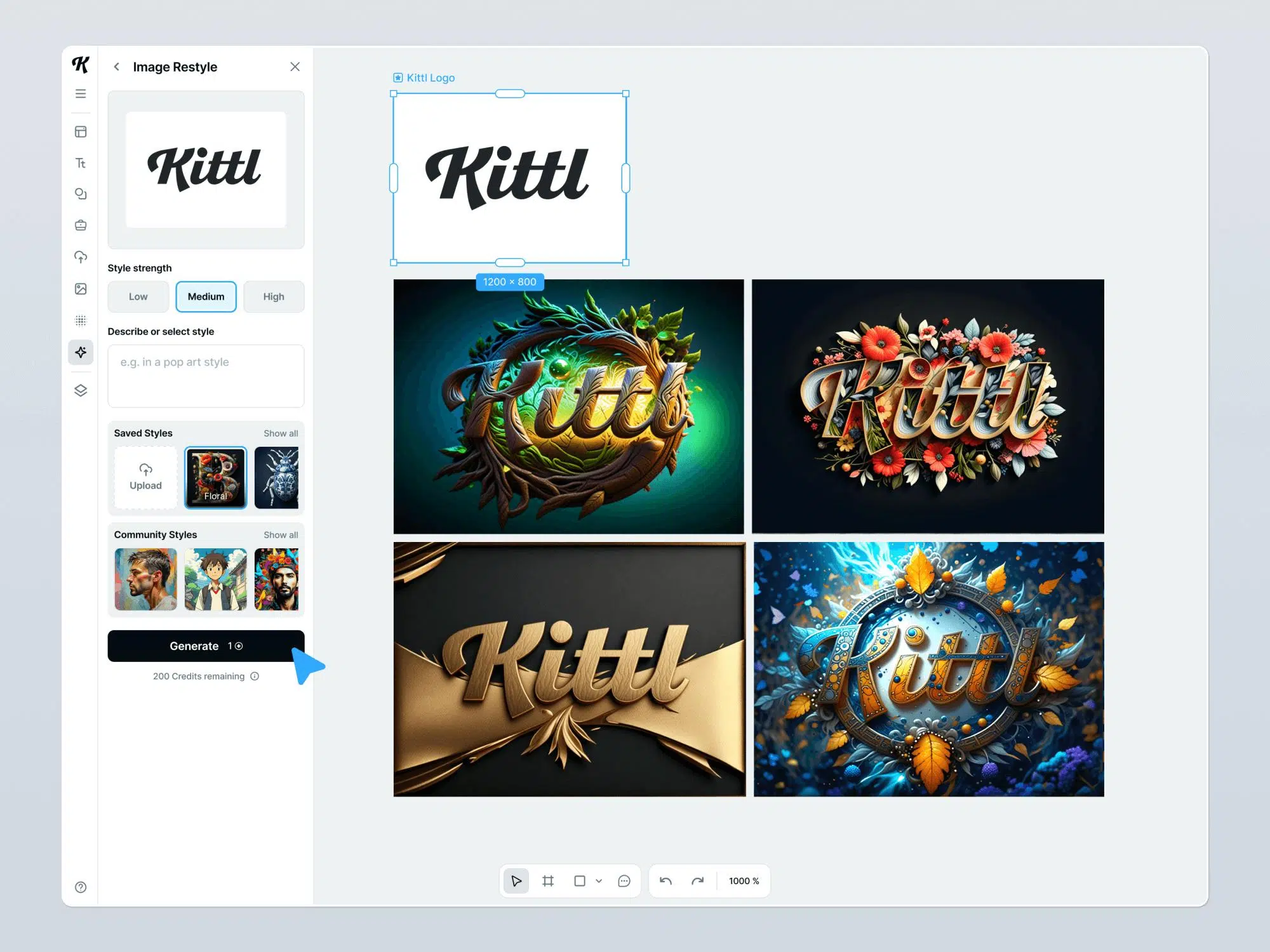Click the Kittl Logo canvas tab

(x=429, y=77)
